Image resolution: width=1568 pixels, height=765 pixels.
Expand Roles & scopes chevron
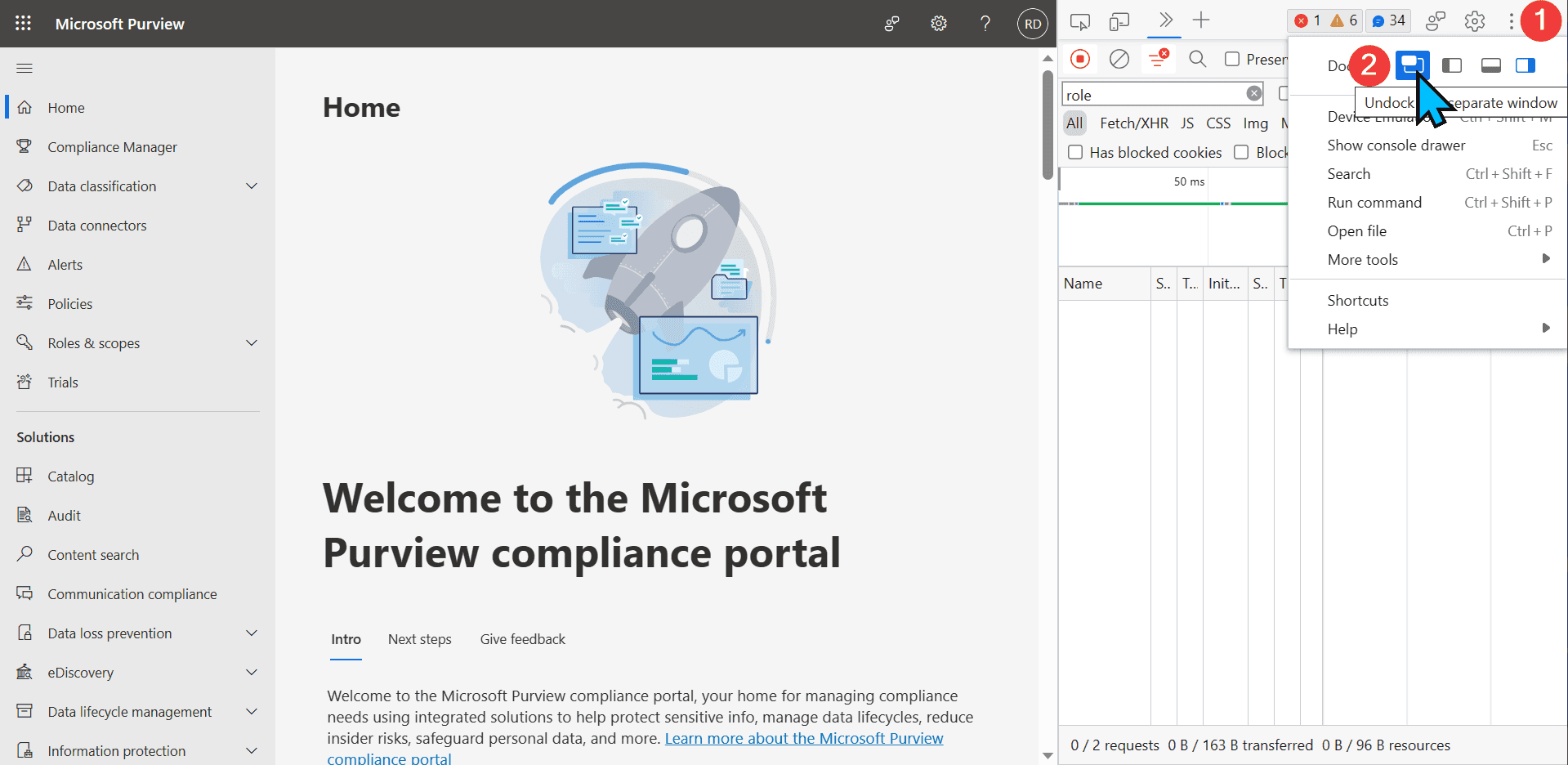click(x=252, y=343)
